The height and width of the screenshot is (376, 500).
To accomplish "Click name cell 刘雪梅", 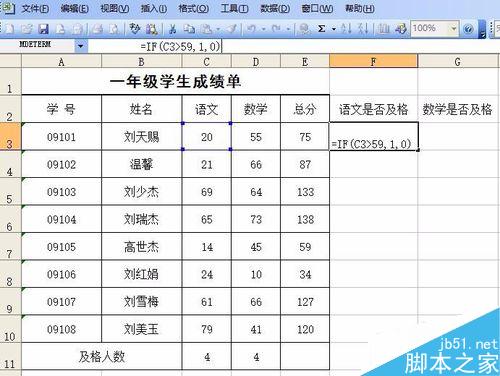I will click(x=141, y=302).
